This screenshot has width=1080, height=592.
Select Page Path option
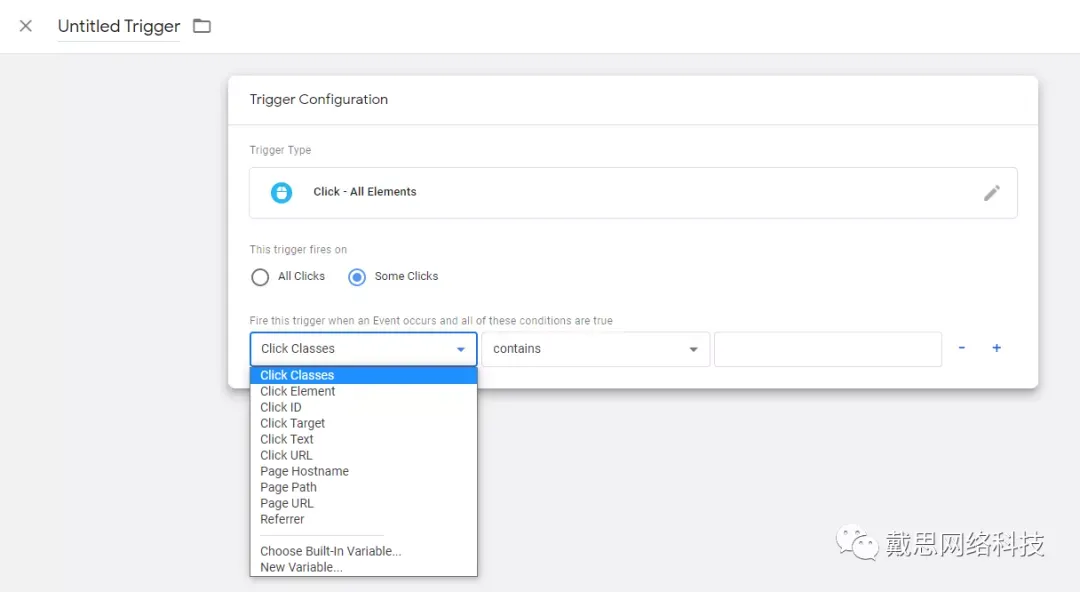pyautogui.click(x=288, y=487)
